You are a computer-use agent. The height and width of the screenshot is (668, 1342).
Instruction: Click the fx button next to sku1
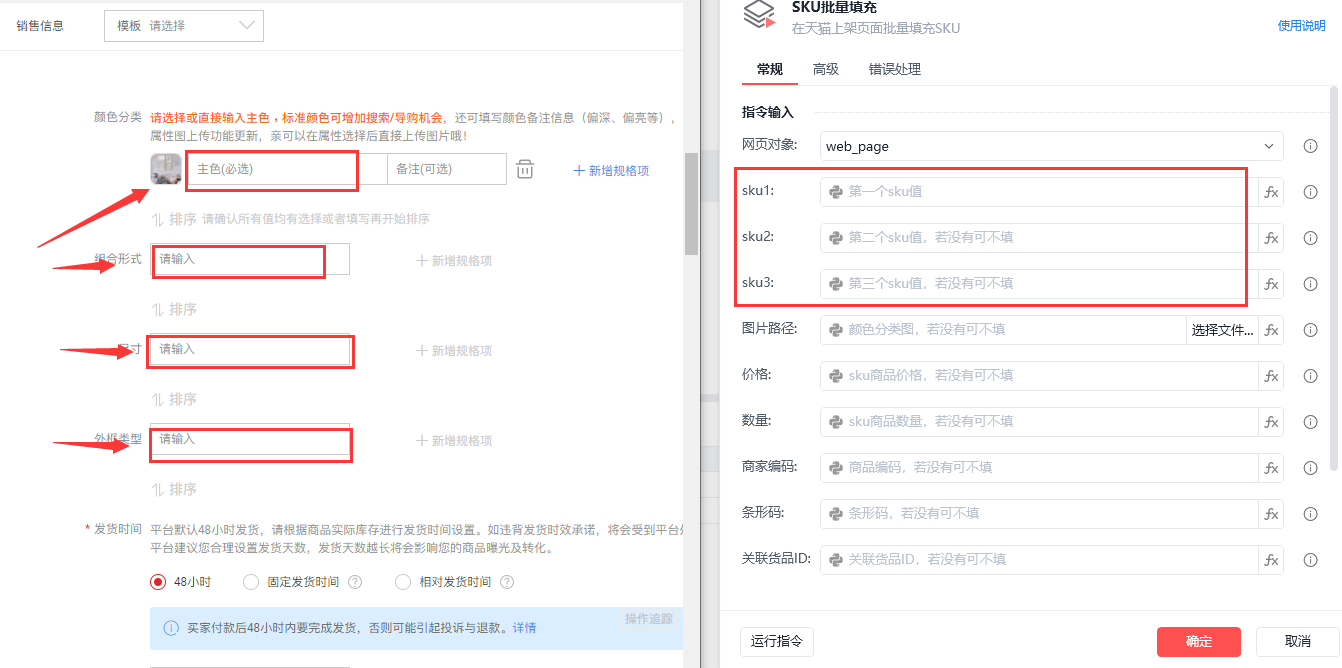1271,192
